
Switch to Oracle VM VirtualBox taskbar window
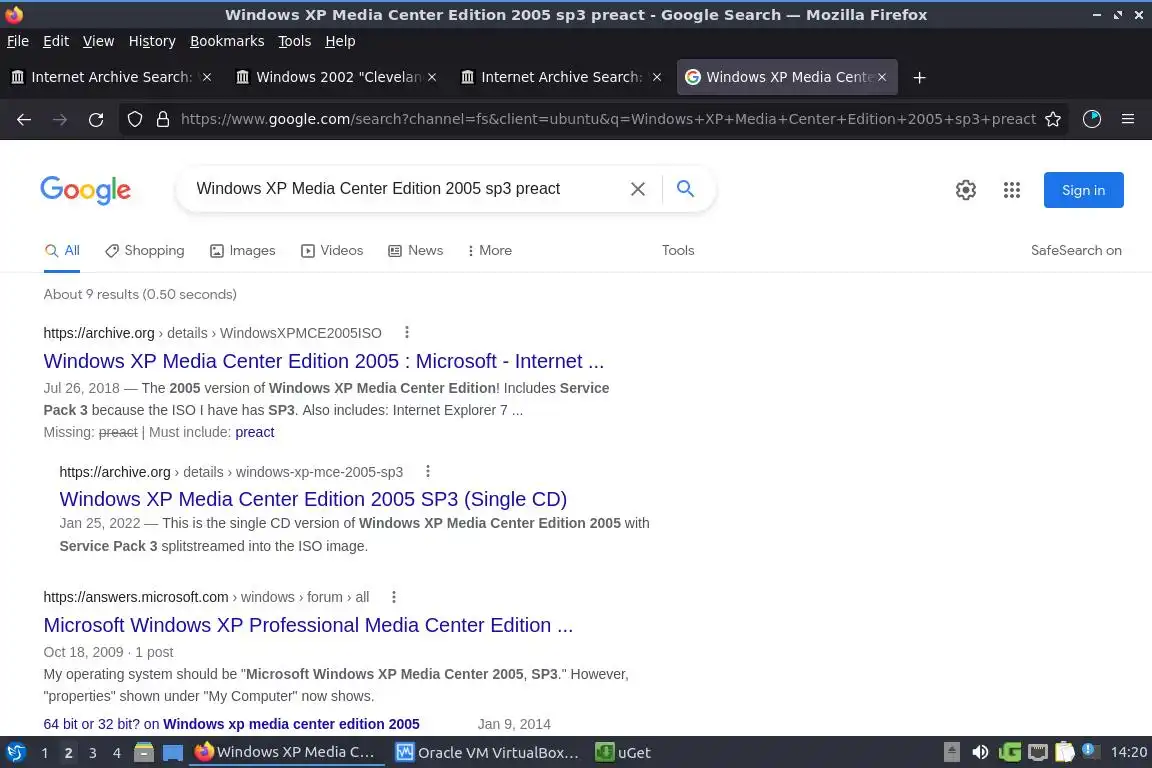point(487,753)
